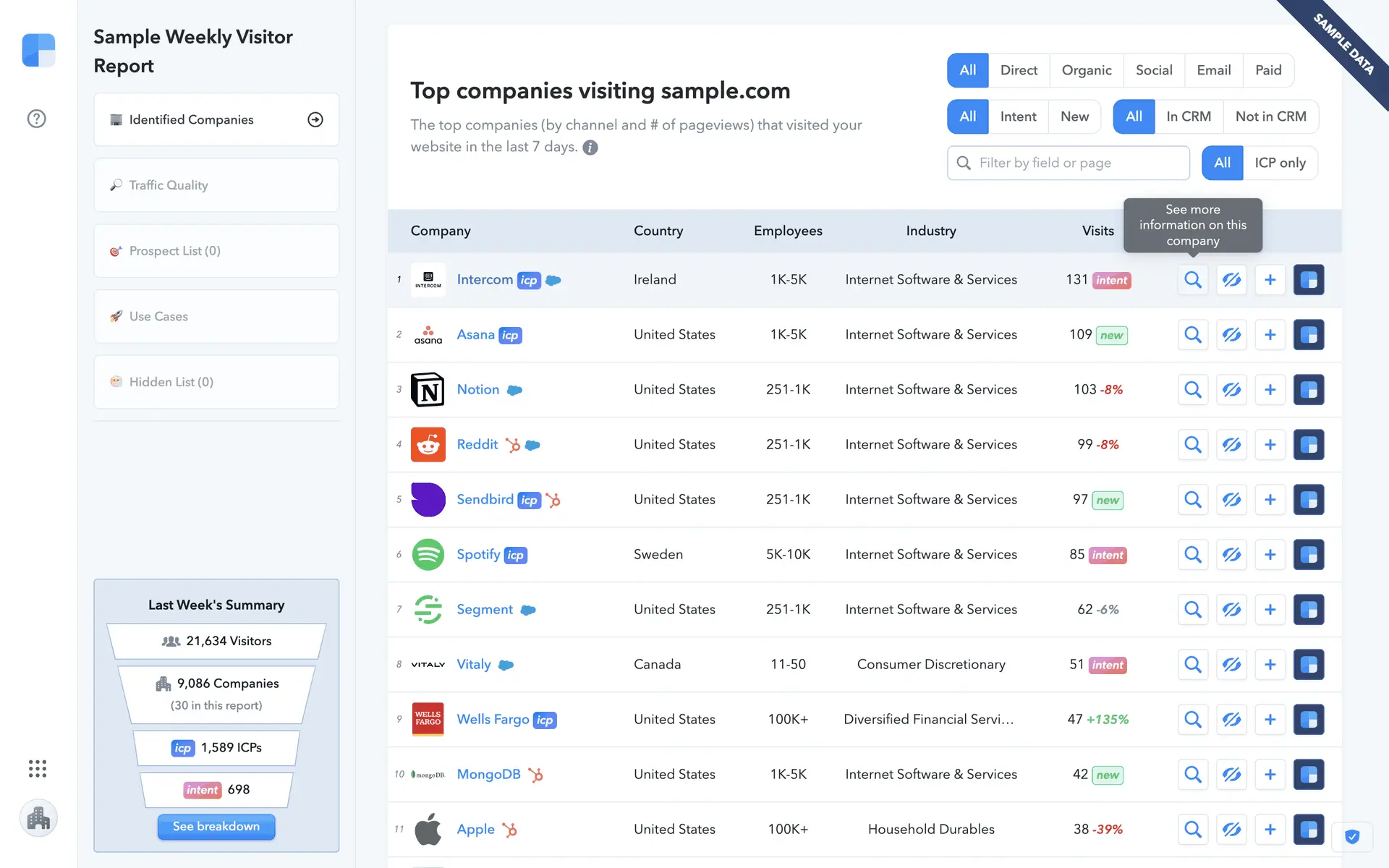Click the app logo in top left corner
The width and height of the screenshot is (1389, 868).
coord(38,50)
